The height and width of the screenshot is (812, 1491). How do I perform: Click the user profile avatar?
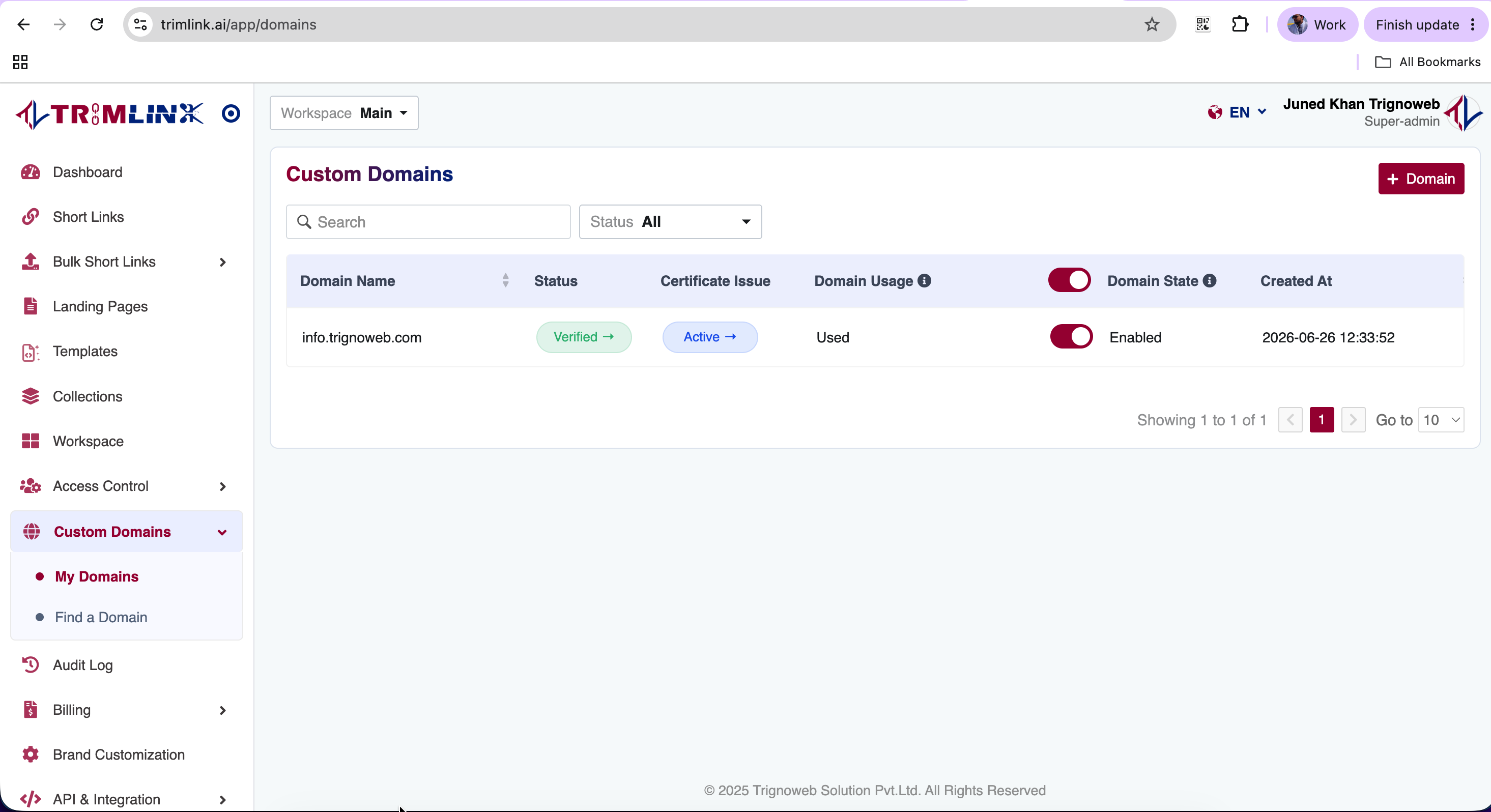pos(1463,112)
